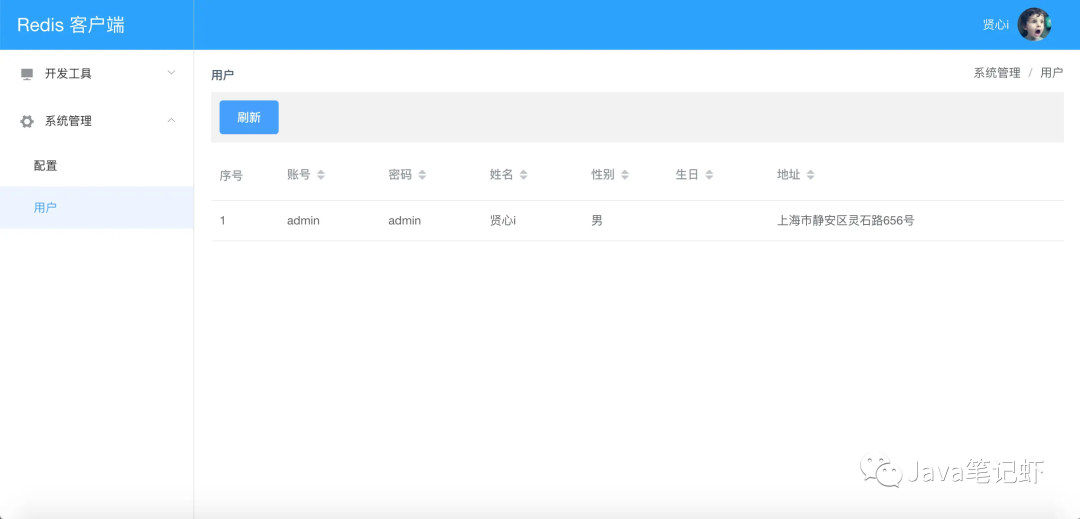Click the Redis 客户端 title

pos(71,25)
